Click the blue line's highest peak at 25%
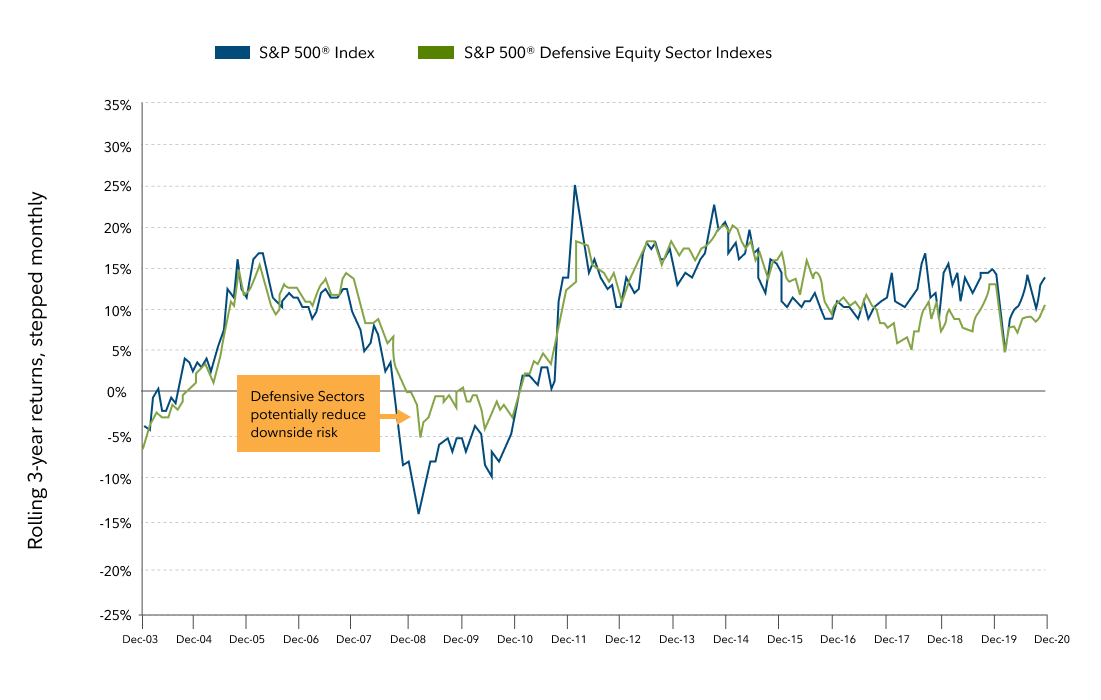Viewport: 1101px width, 700px height. click(x=574, y=186)
